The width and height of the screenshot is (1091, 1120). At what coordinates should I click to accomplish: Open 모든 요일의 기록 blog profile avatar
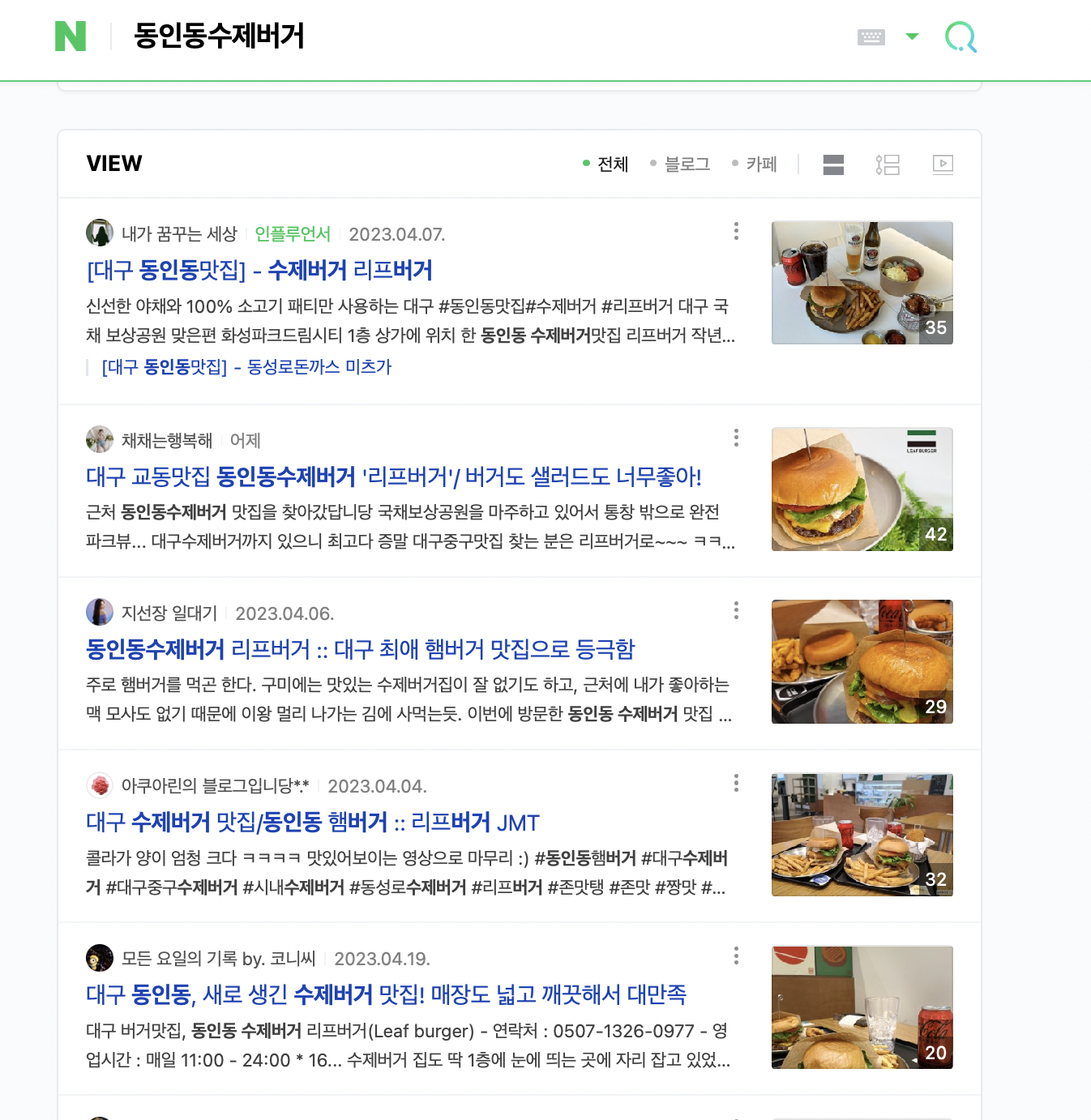[100, 958]
